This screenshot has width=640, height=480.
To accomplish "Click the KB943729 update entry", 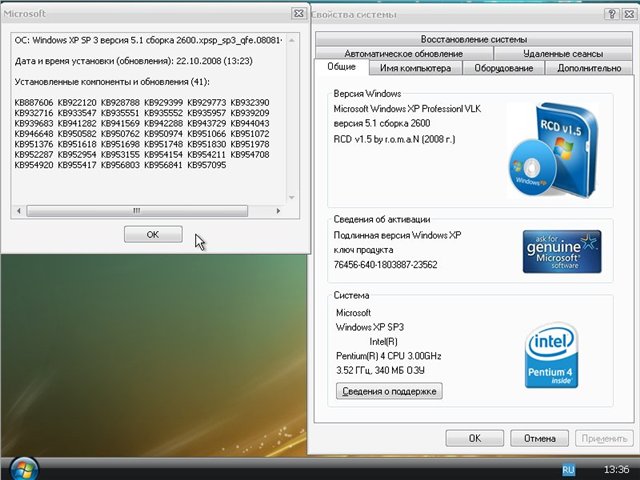I will click(207, 123).
